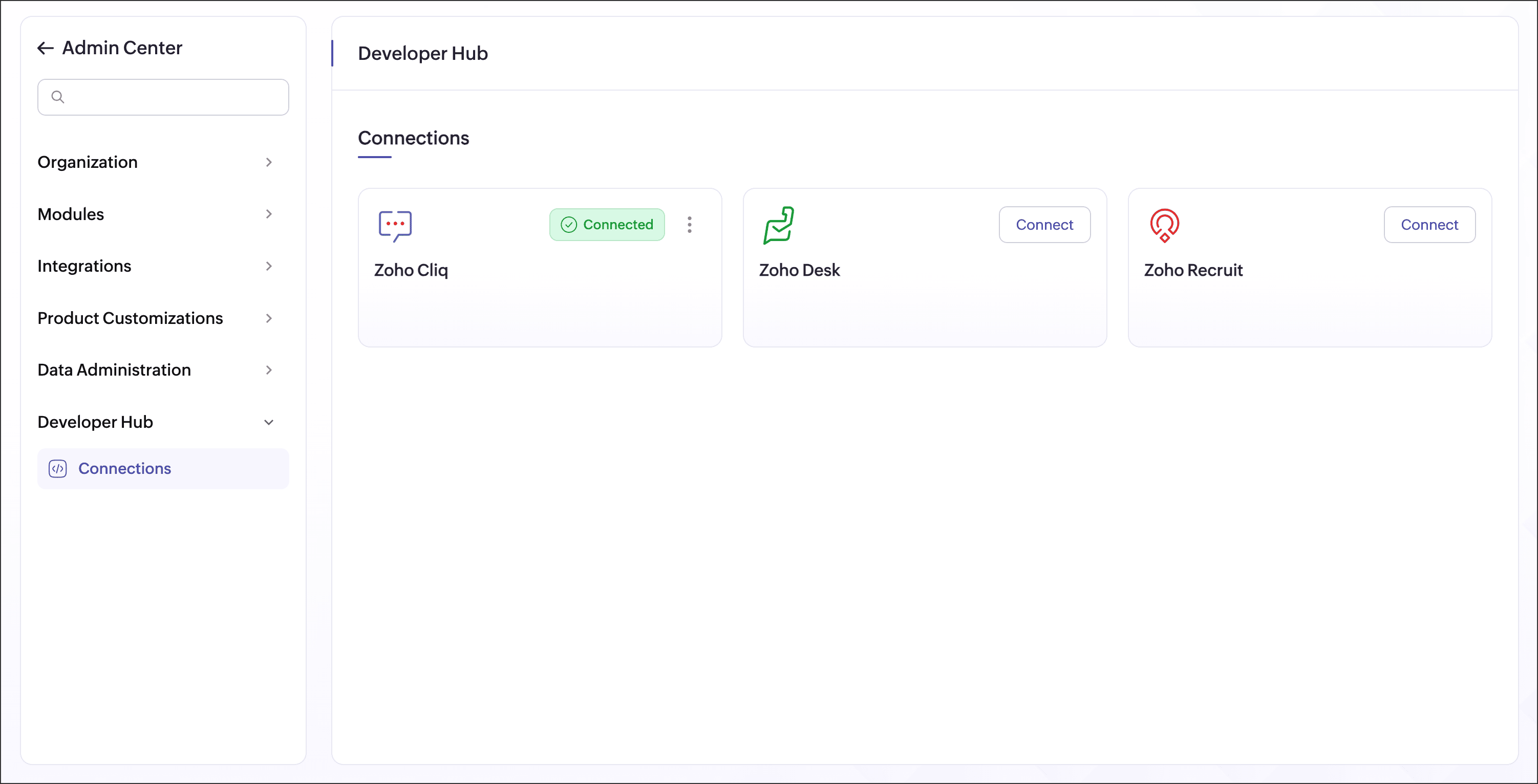This screenshot has width=1538, height=784.
Task: Open the Connections sidebar item
Action: click(x=163, y=468)
